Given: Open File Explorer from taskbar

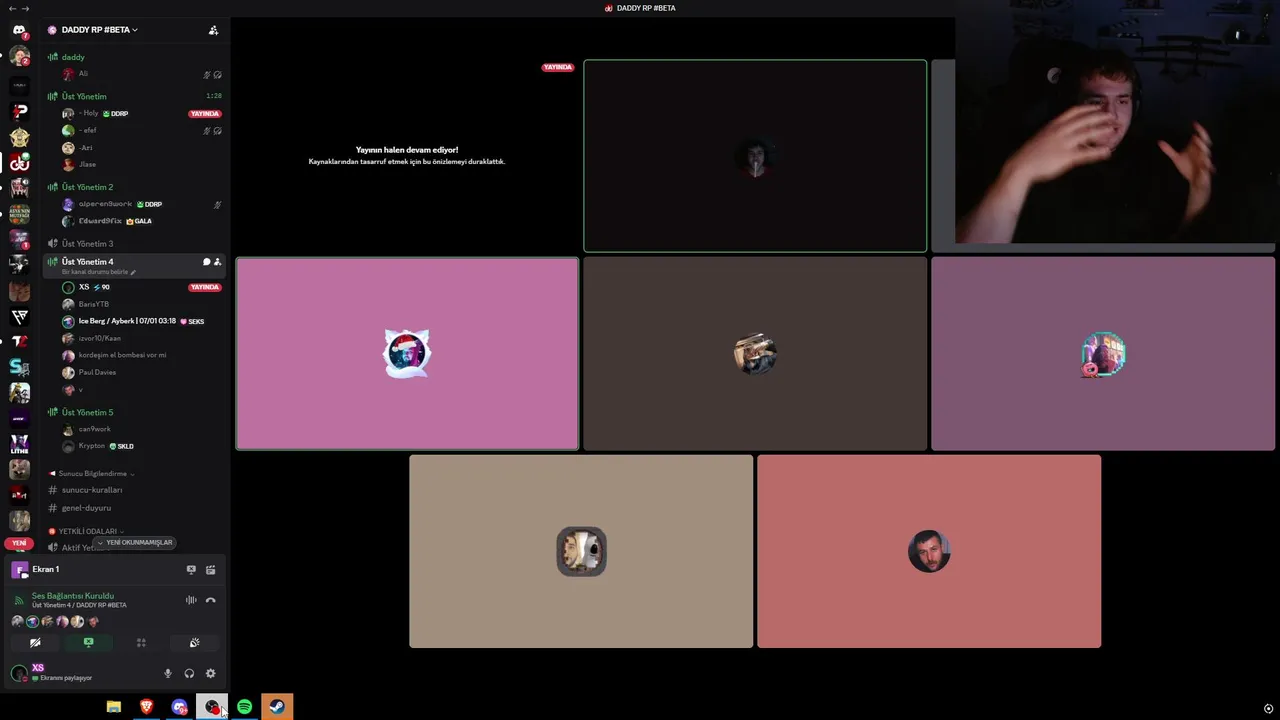Looking at the screenshot, I should (x=114, y=707).
